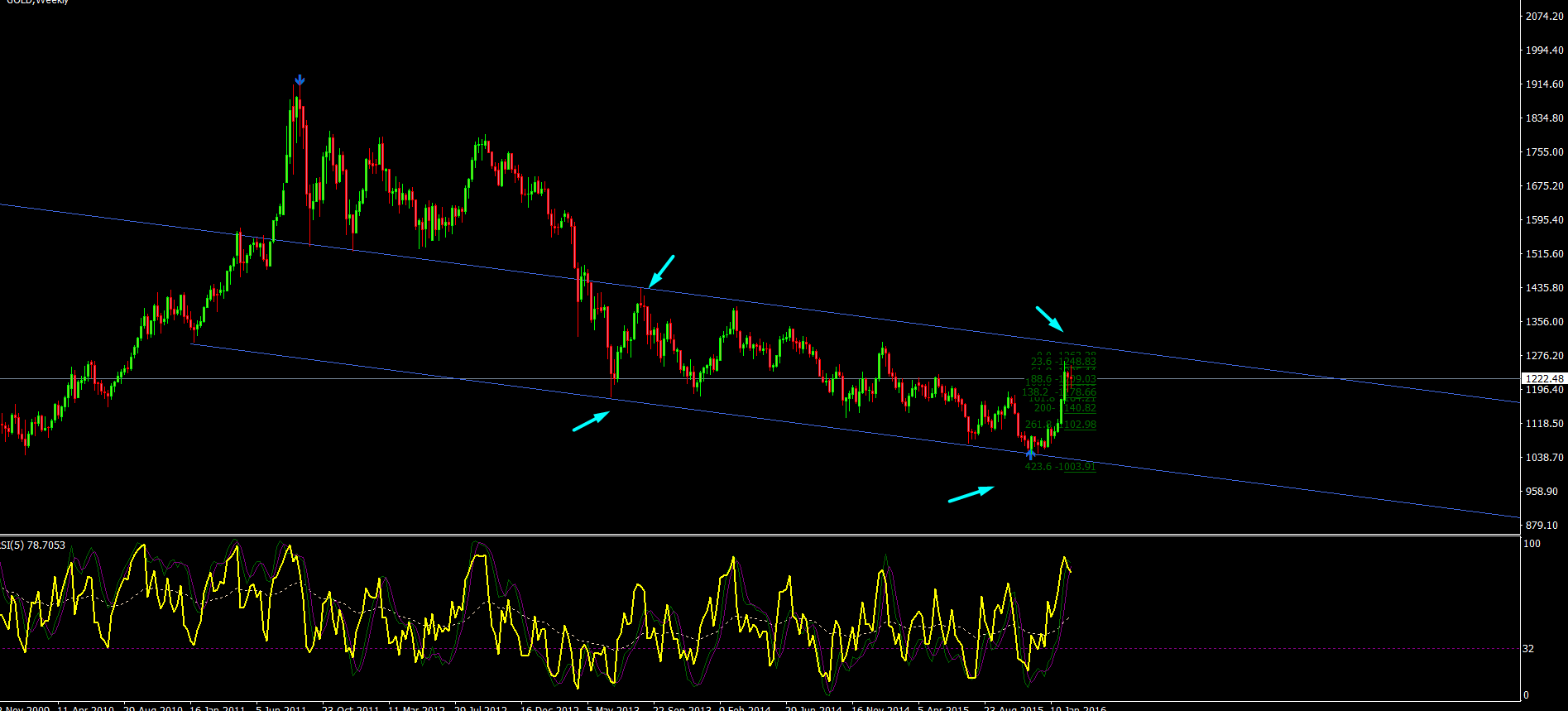Select the Fibonacci 261.8 -1102.98 level label
Screen dimensions: 1568x711
pyautogui.click(x=1061, y=425)
